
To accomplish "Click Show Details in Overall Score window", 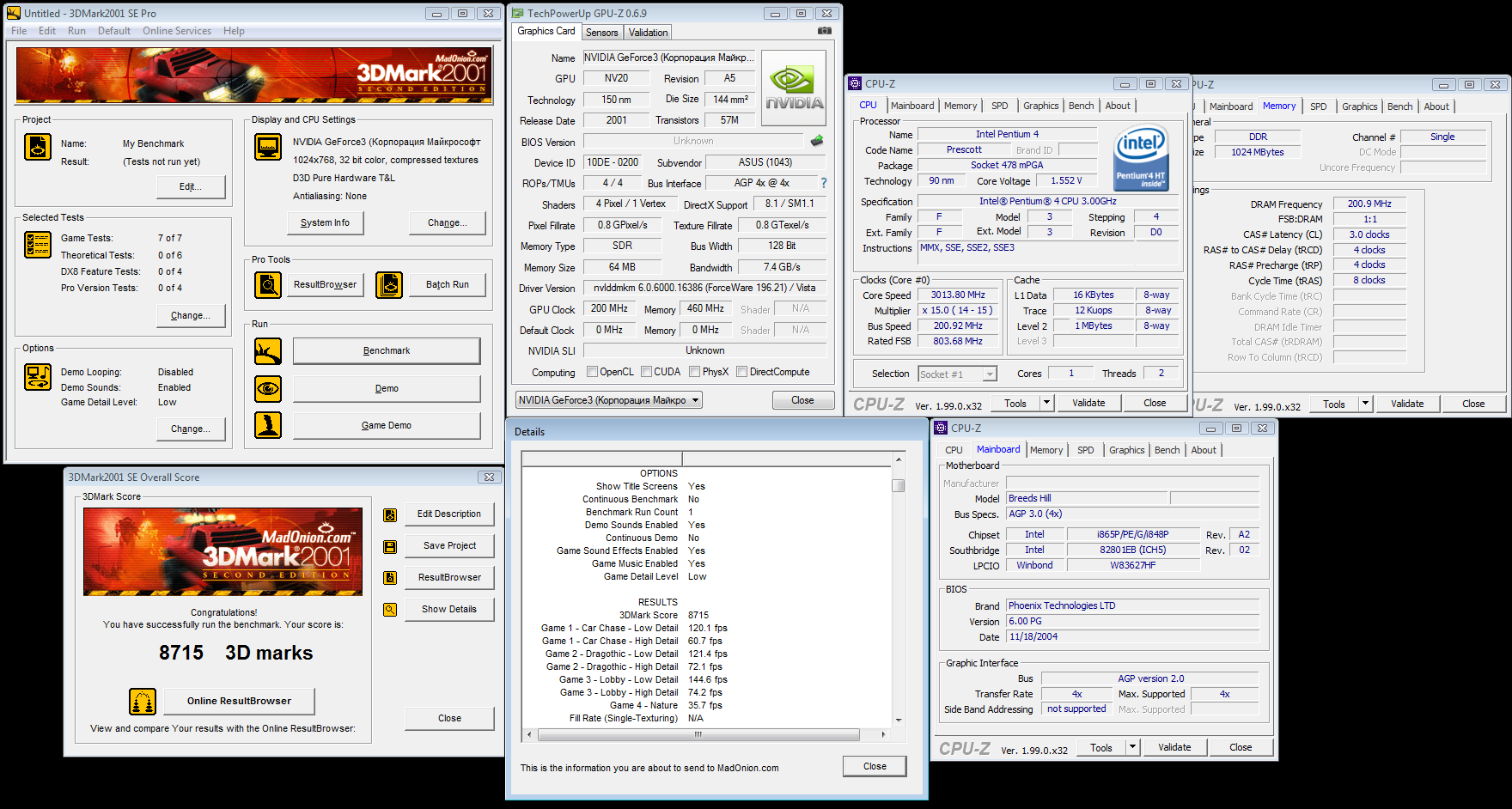I will tap(449, 610).
